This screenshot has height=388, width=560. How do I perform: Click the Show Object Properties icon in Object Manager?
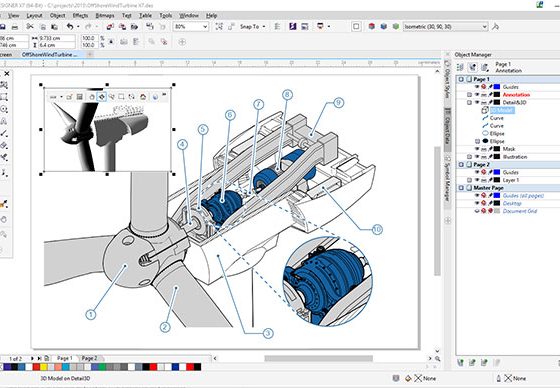[460, 67]
